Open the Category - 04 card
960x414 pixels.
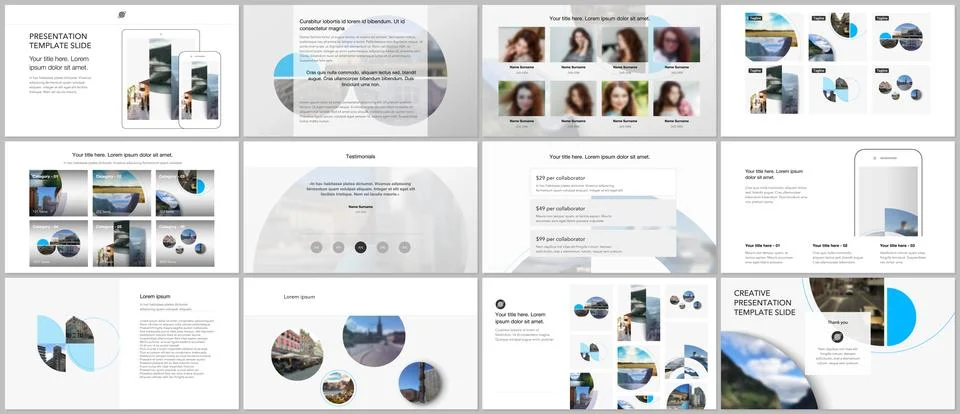point(58,243)
